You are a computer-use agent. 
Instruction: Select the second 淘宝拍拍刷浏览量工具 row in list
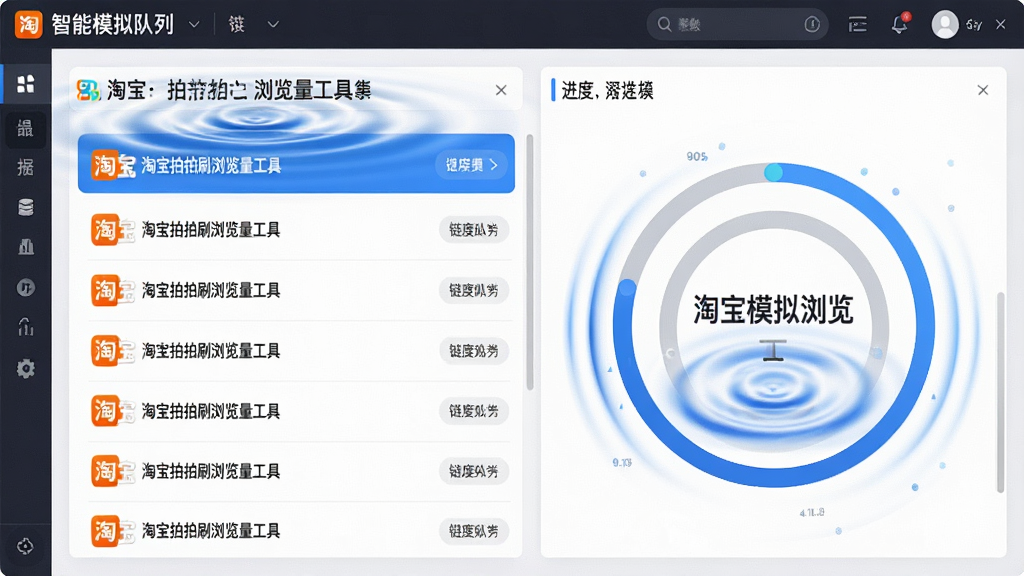298,230
